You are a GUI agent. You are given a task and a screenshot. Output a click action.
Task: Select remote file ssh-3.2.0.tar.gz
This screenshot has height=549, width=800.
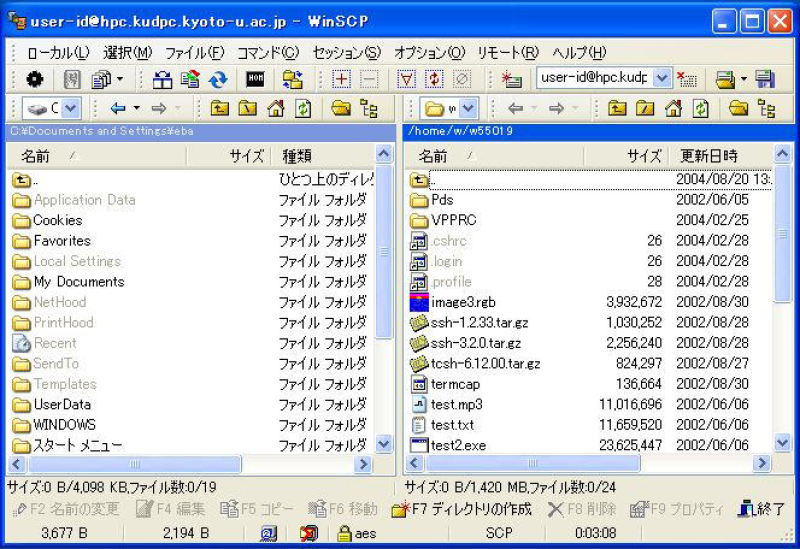(476, 343)
